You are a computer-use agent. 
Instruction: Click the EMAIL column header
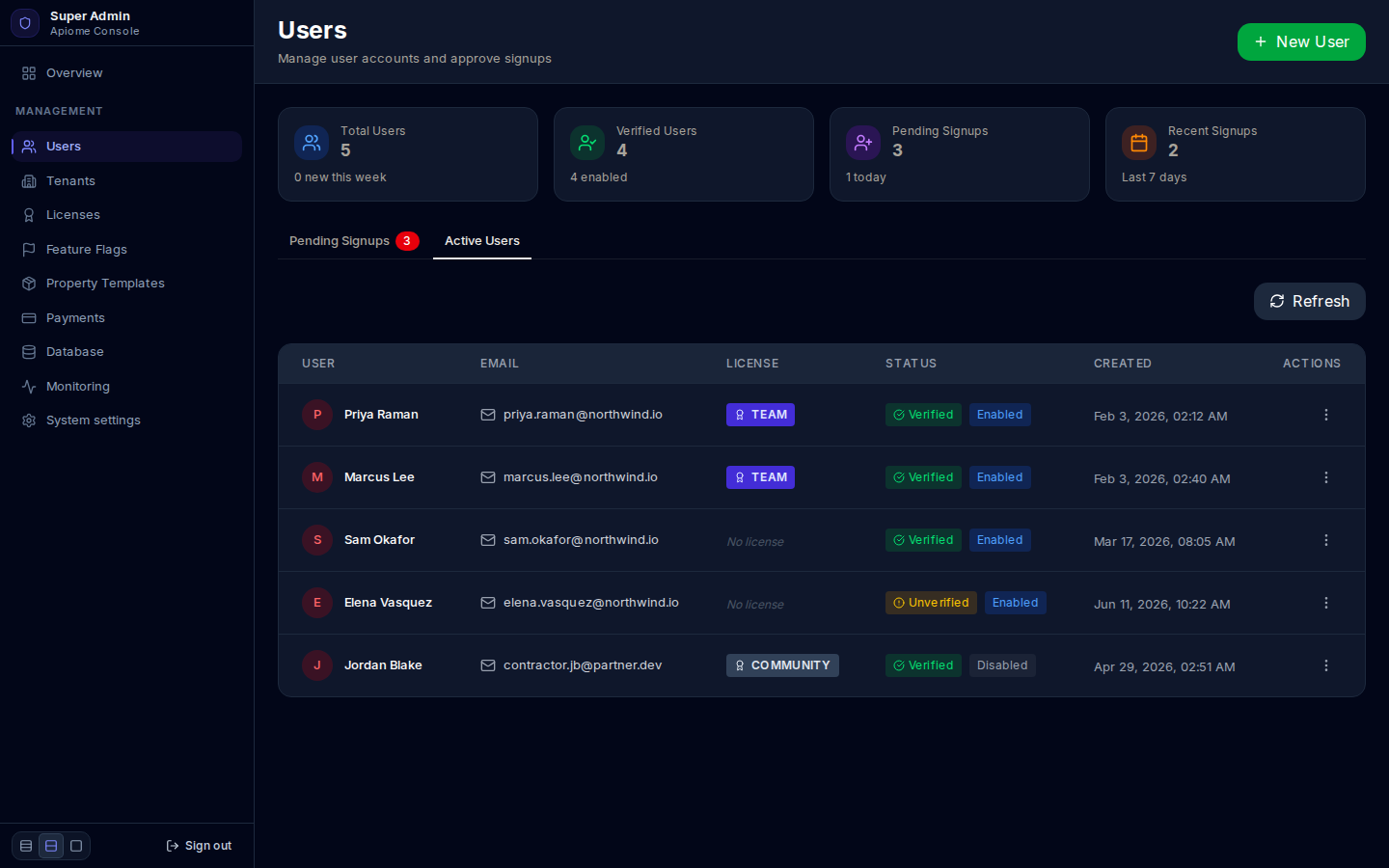pos(500,364)
